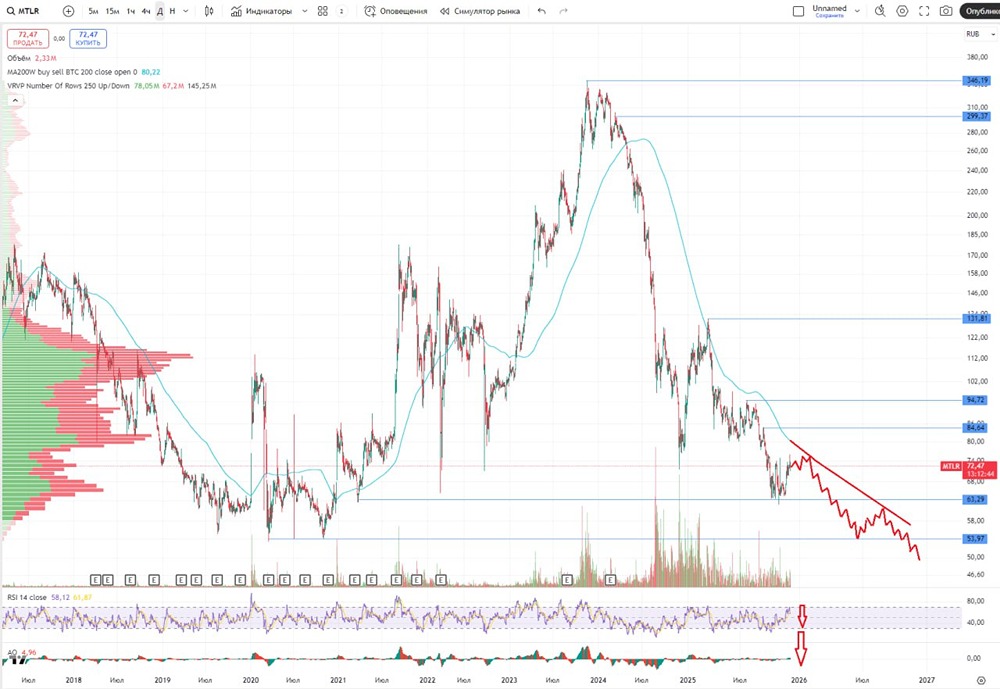Screen dimensions: 1000x689
Task: Click the 2018 label on time axis
Action: click(74, 680)
